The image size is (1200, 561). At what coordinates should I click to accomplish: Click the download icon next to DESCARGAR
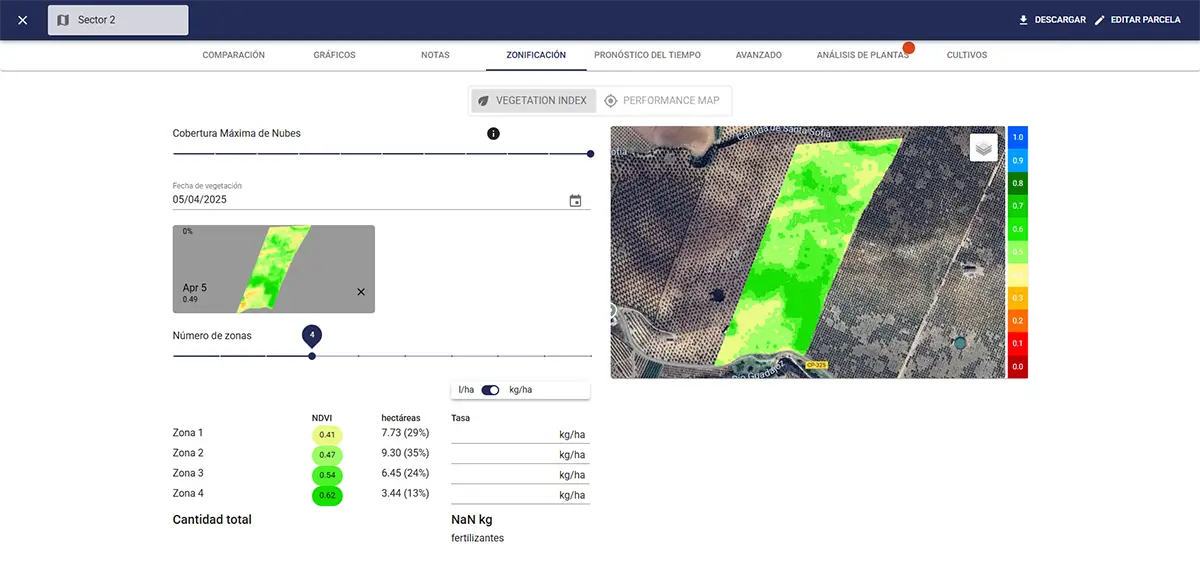1023,20
